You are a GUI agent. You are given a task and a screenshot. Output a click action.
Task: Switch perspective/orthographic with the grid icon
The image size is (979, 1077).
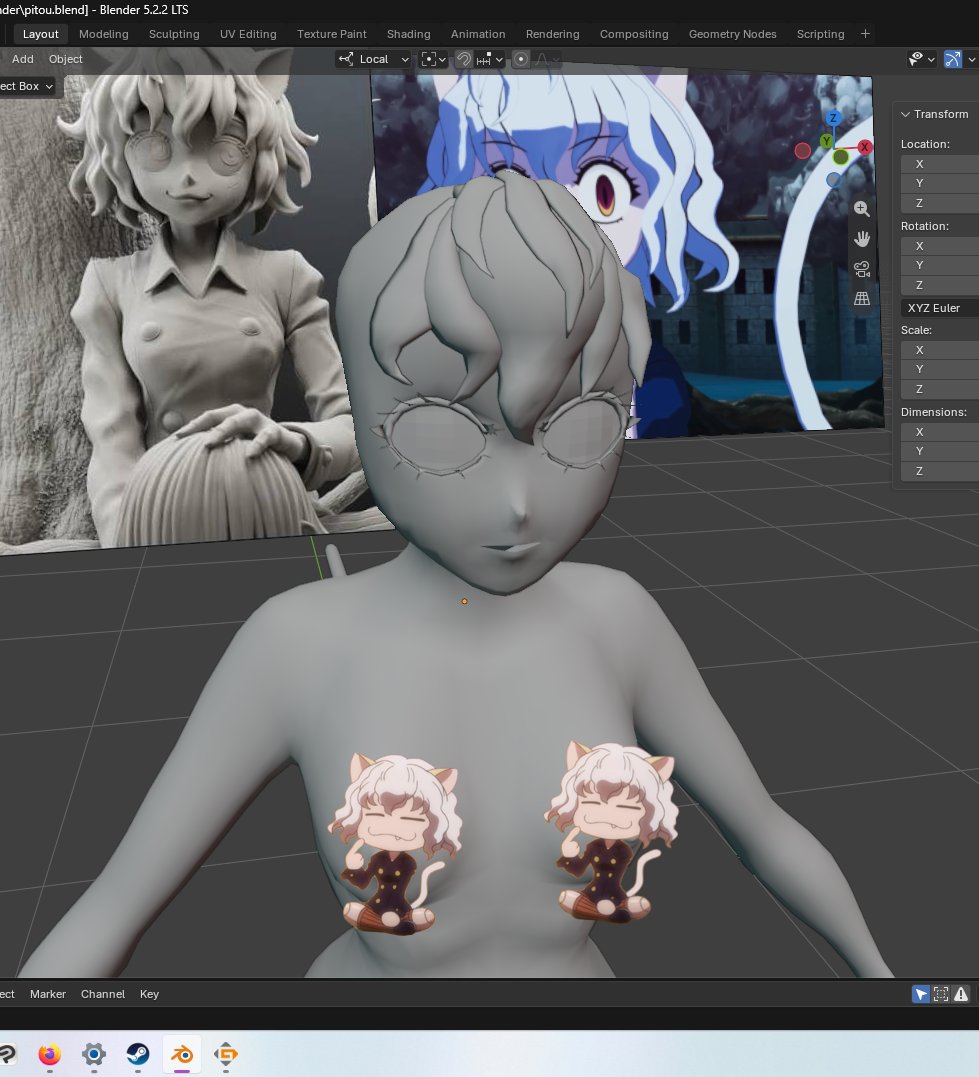click(x=862, y=299)
